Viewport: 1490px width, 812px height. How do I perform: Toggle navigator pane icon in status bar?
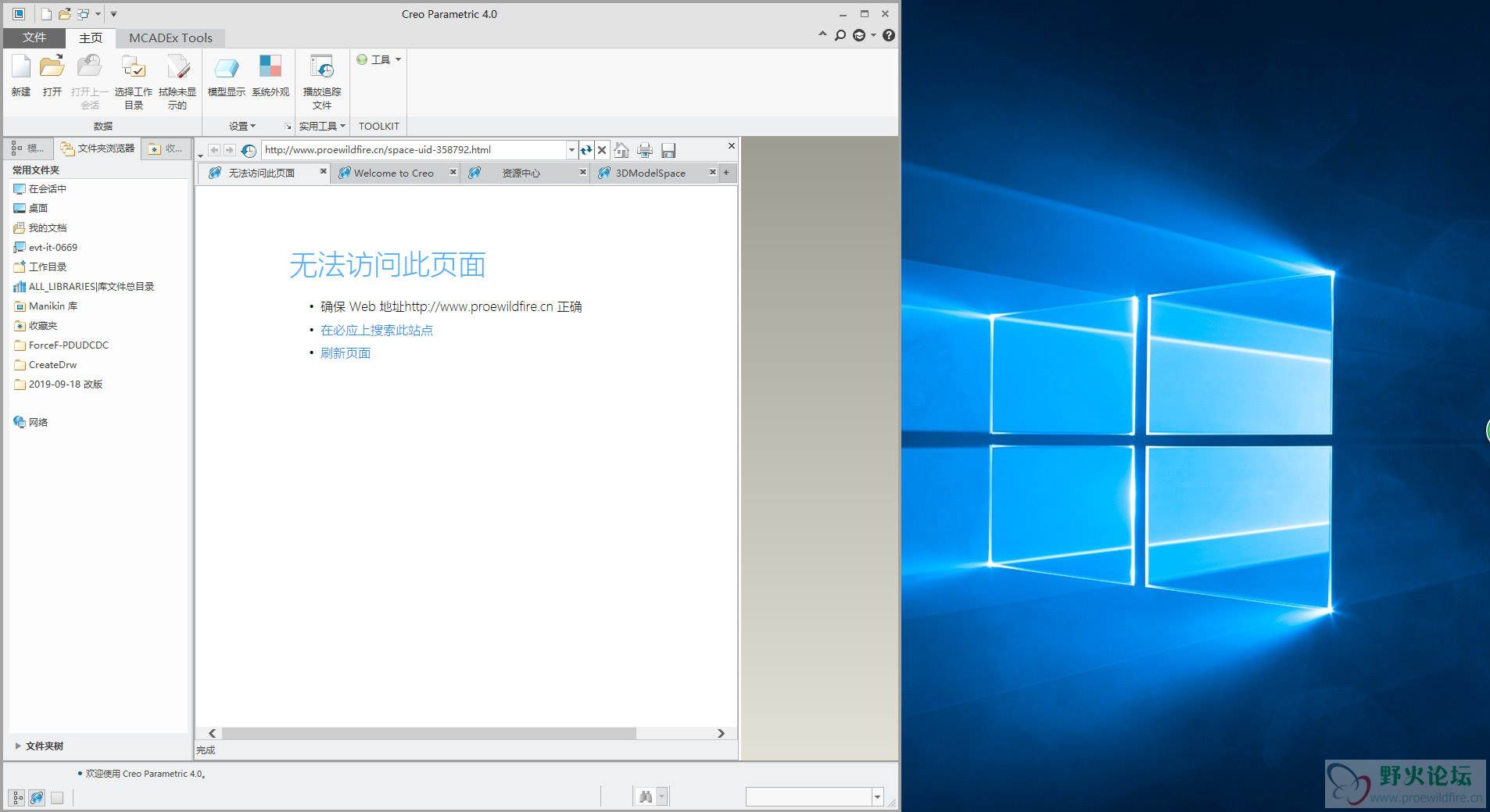click(x=18, y=798)
